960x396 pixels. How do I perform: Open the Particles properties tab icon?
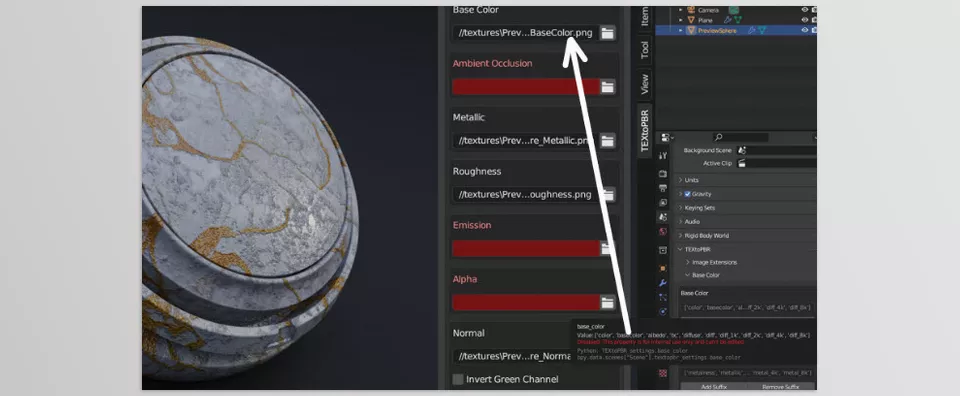pos(662,297)
